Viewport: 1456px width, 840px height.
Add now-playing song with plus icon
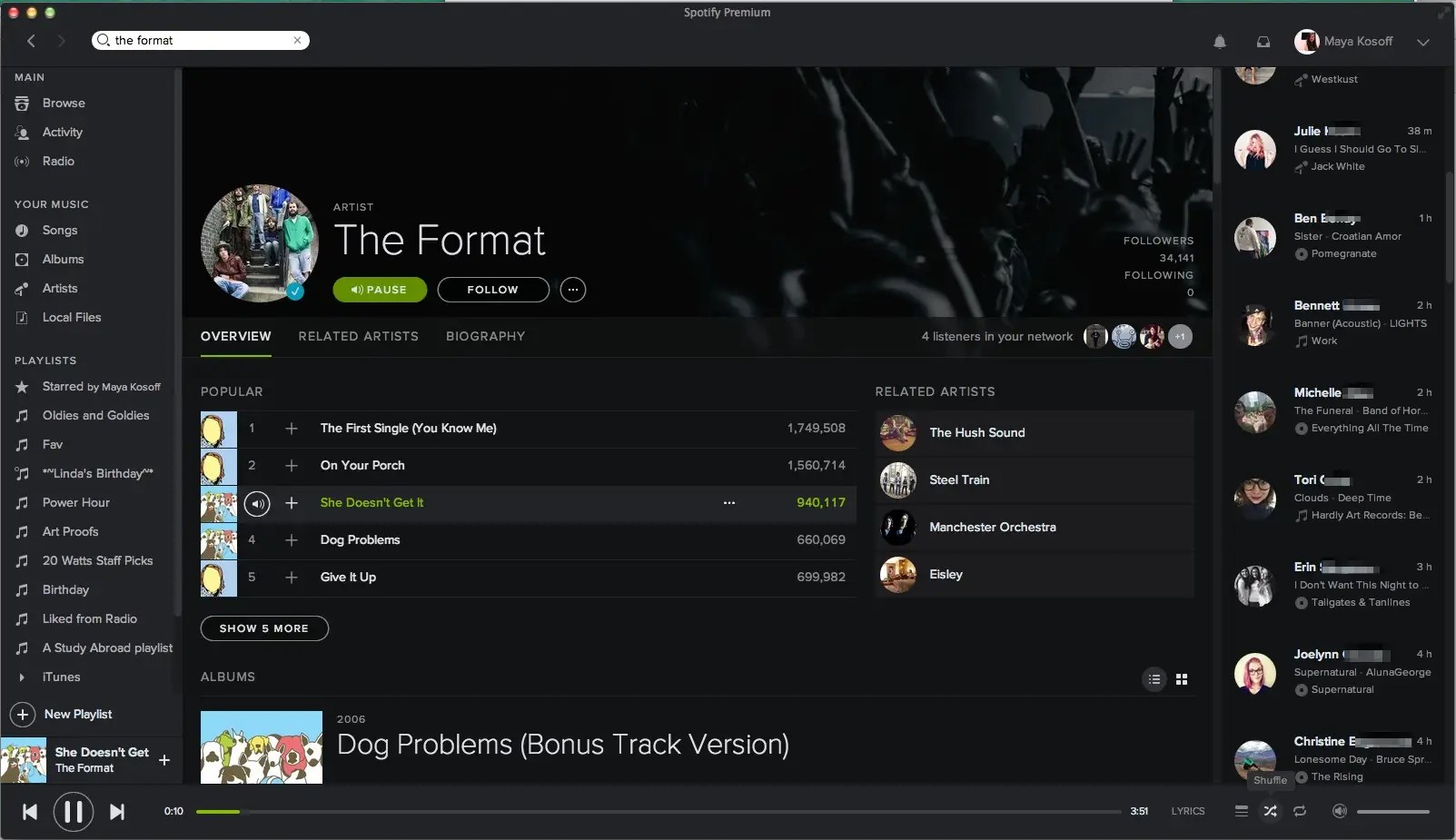[x=164, y=759]
